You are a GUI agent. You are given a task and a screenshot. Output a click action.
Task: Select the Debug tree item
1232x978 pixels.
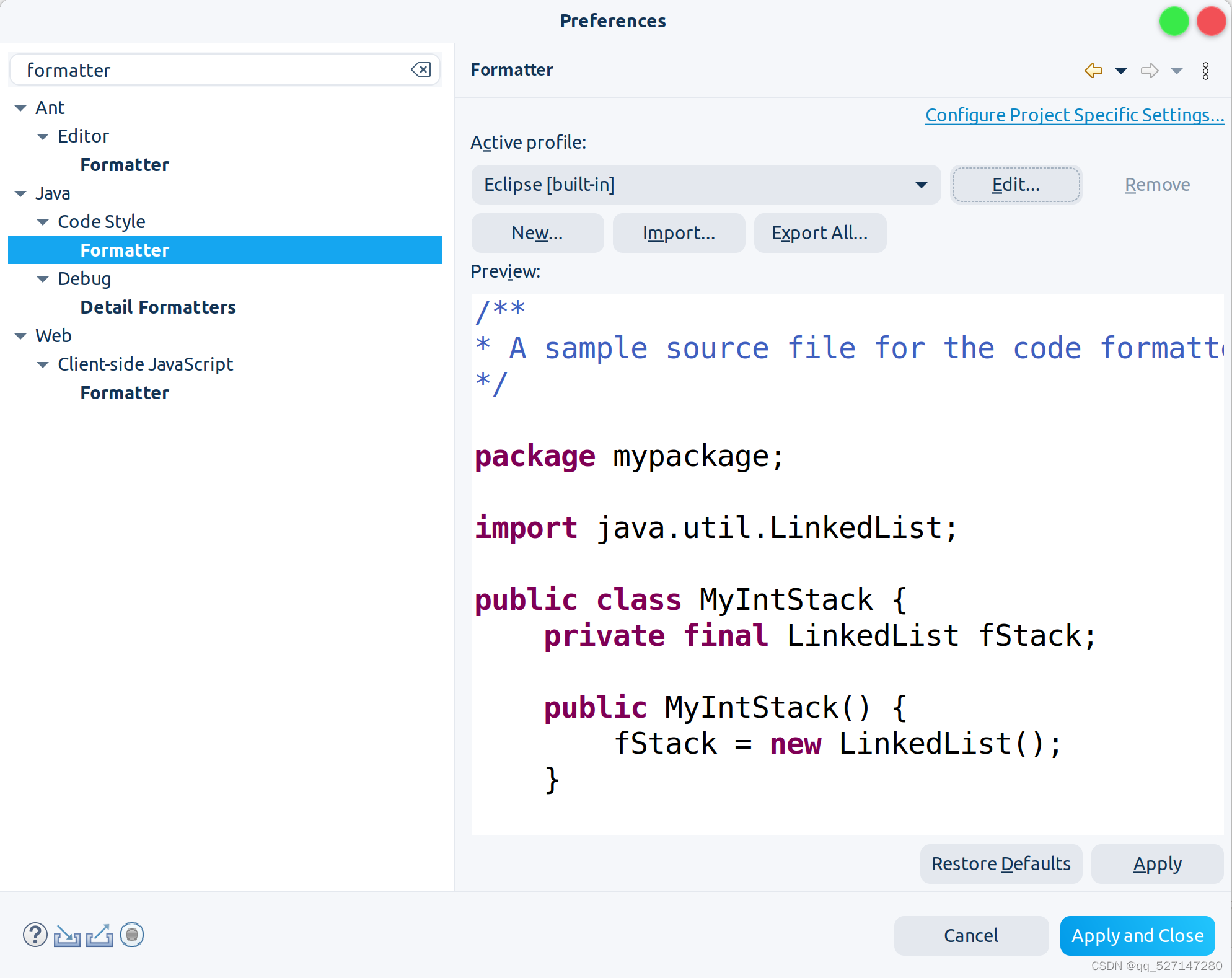(x=84, y=279)
